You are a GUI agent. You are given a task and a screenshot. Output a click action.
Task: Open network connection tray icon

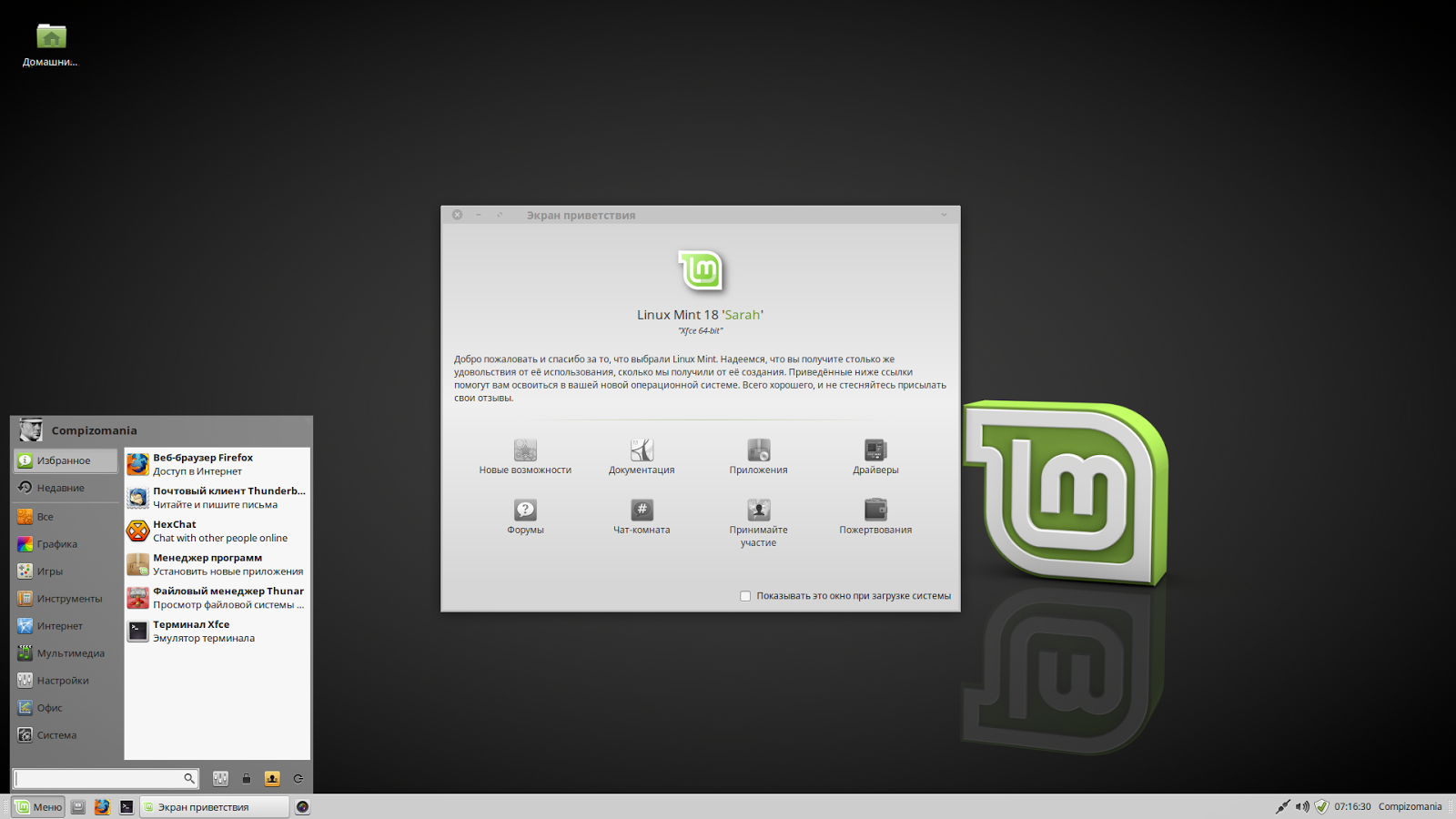pos(1282,807)
